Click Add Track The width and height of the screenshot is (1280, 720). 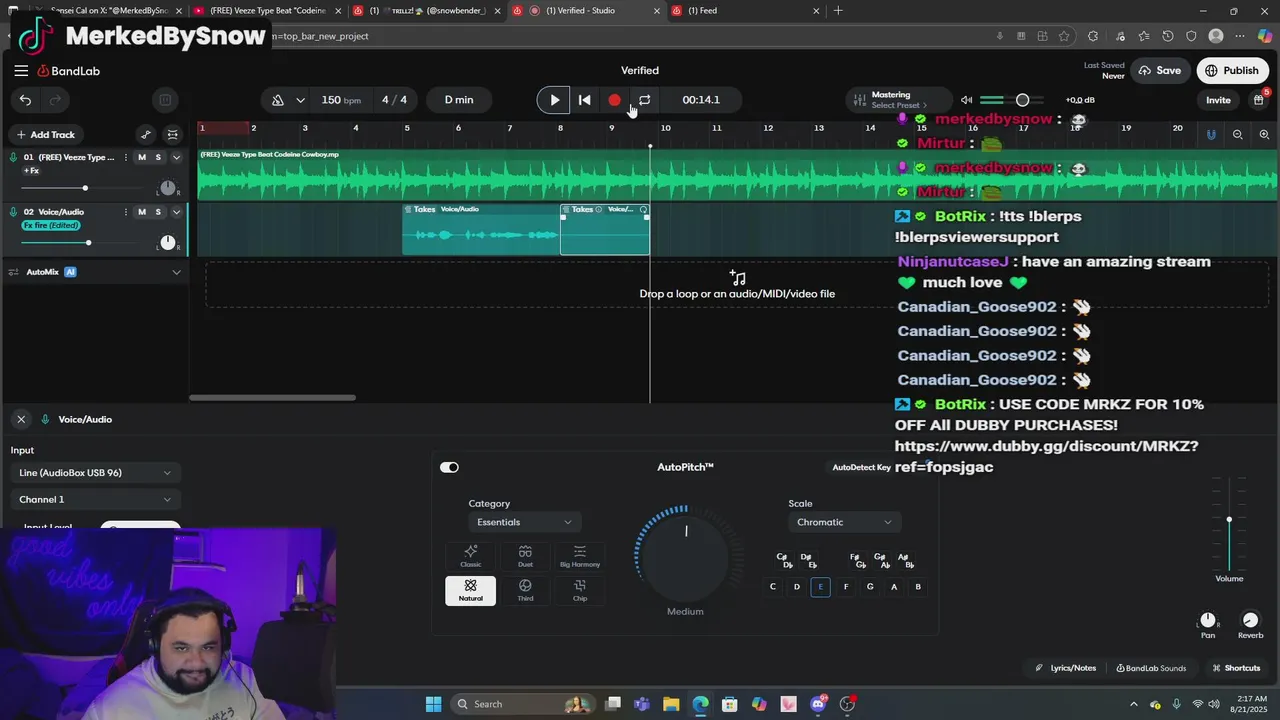45,135
